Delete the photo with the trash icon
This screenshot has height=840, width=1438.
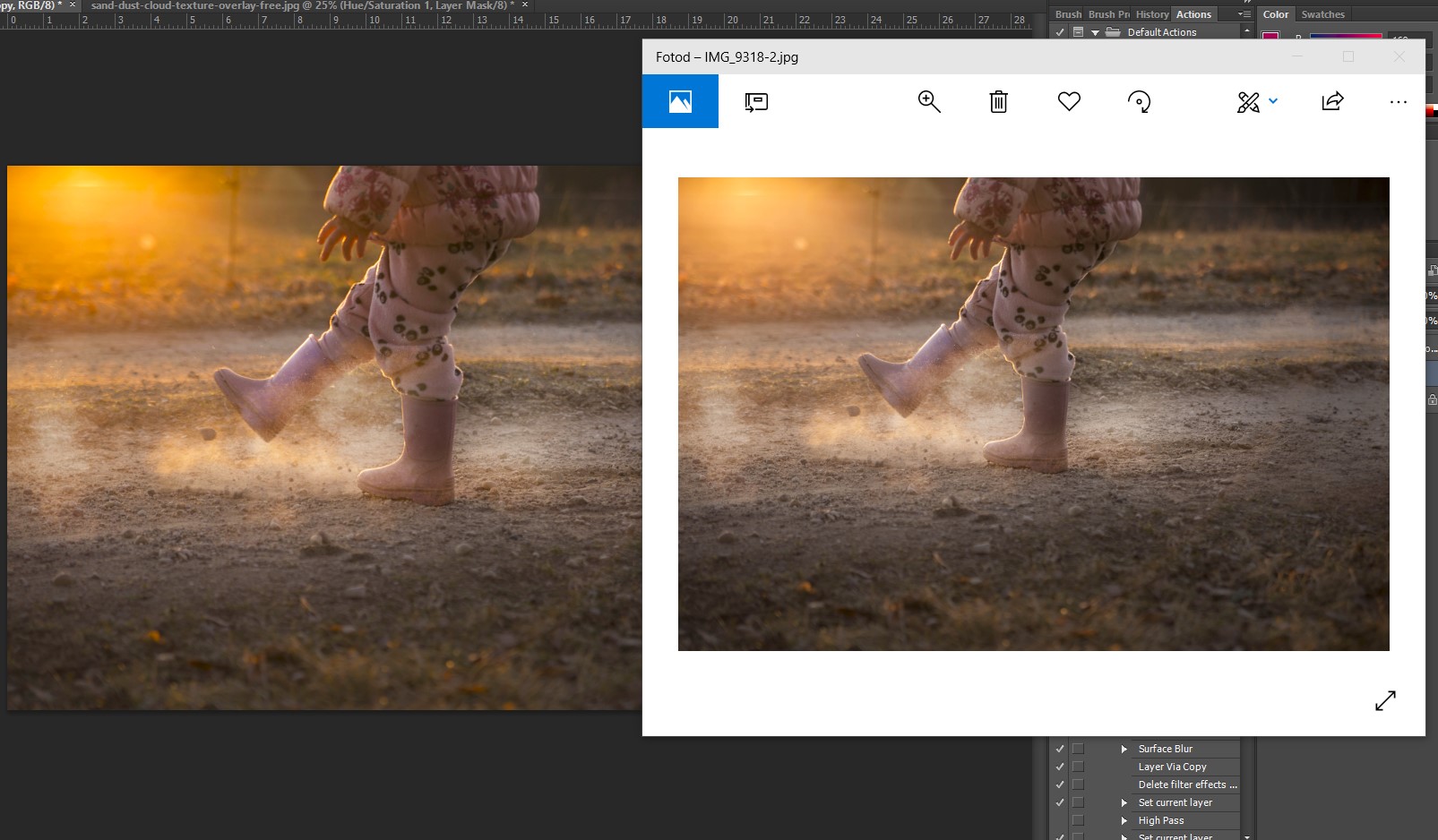pyautogui.click(x=998, y=101)
